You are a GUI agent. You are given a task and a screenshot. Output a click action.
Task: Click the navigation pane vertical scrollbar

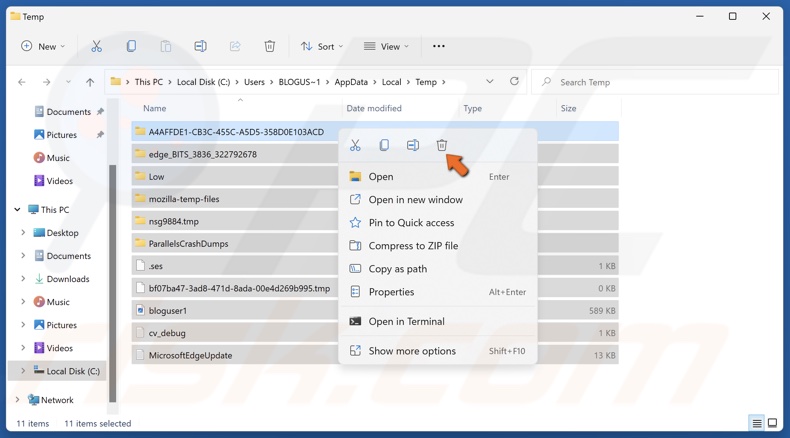[x=113, y=282]
